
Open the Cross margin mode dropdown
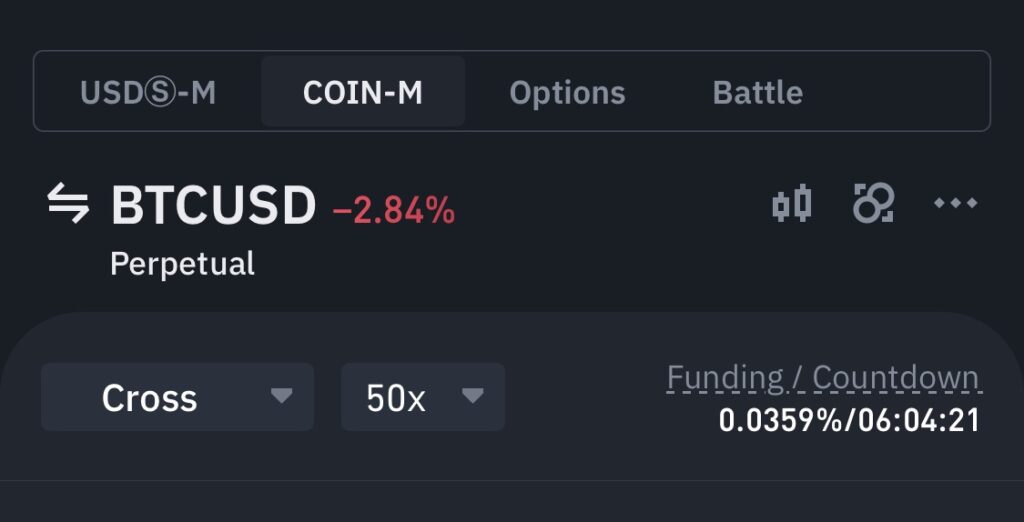pyautogui.click(x=178, y=397)
